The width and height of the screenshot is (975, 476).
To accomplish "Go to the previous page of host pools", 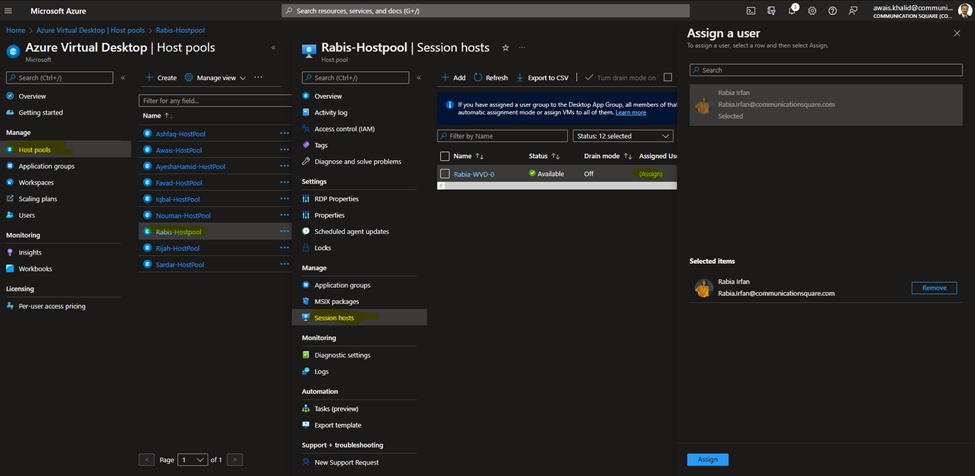I will pyautogui.click(x=146, y=460).
